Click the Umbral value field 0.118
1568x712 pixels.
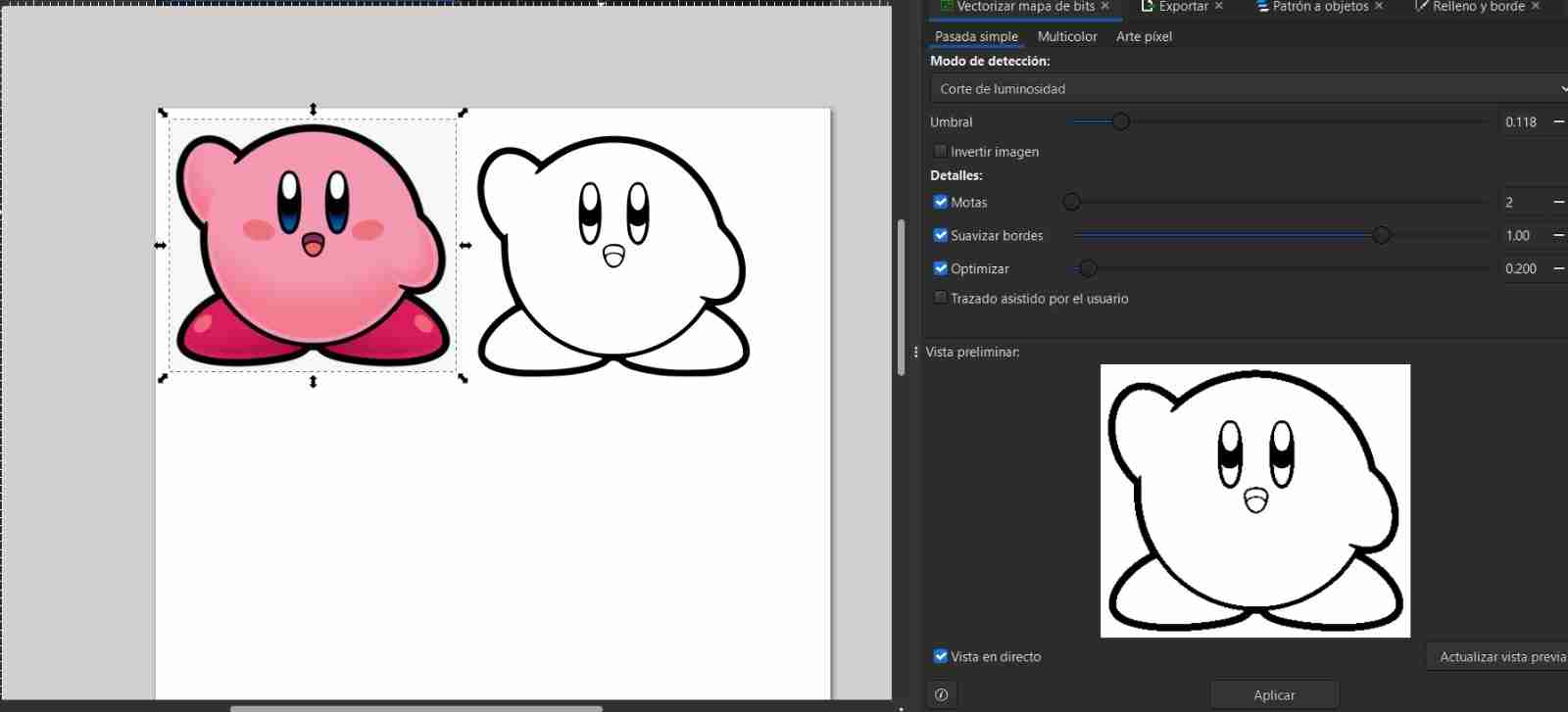(x=1522, y=121)
